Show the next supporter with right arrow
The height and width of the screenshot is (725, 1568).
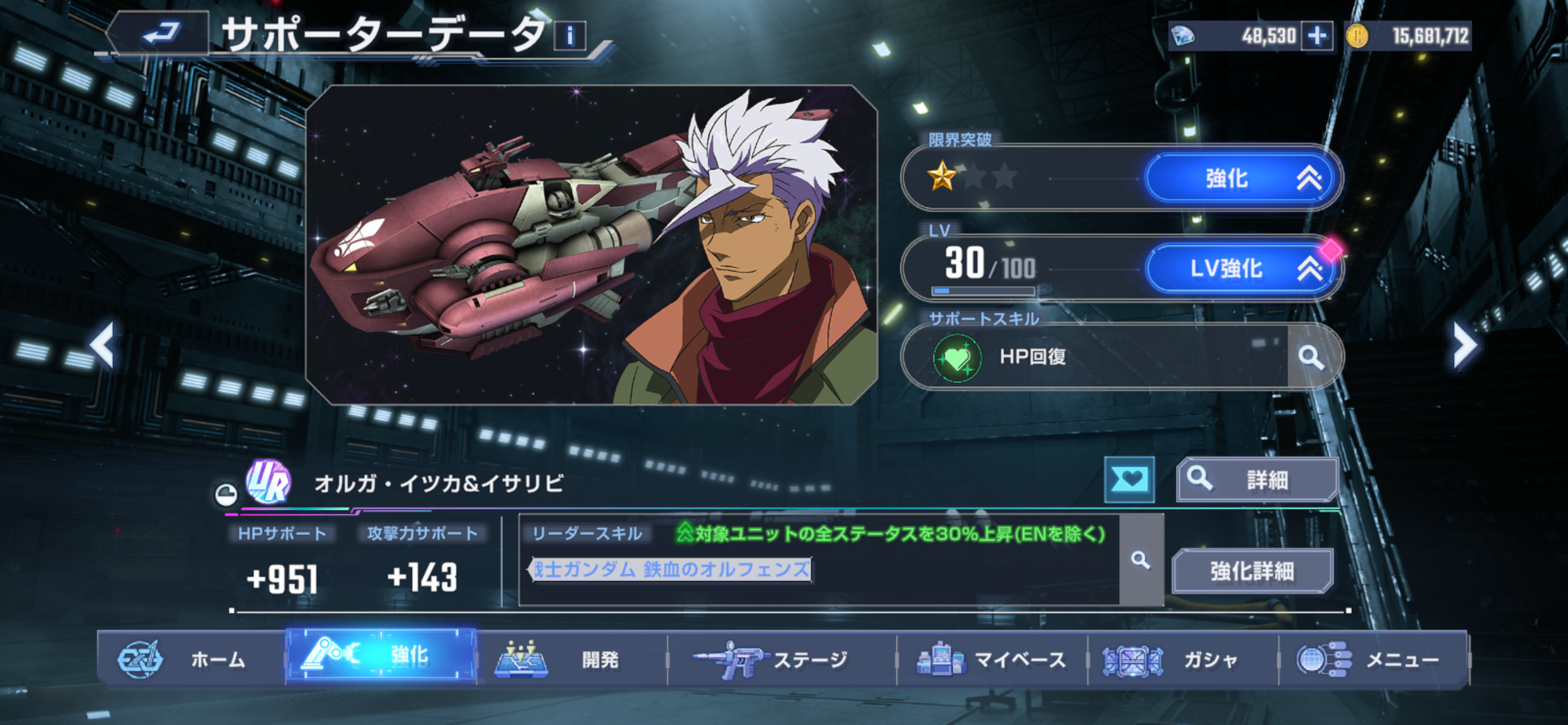pos(1464,345)
